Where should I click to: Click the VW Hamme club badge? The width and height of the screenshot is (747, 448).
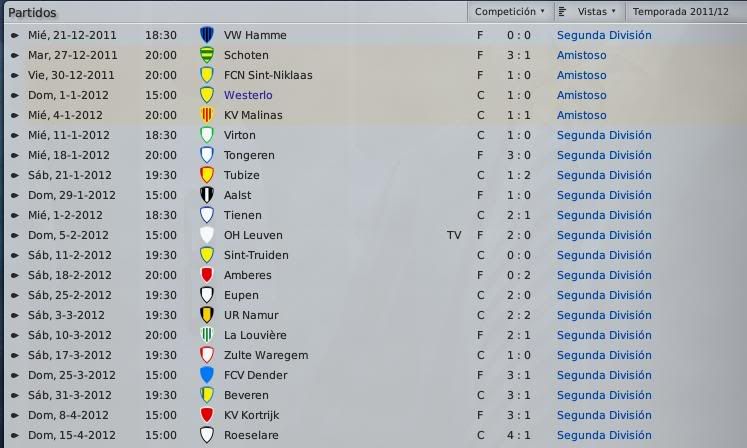206,35
